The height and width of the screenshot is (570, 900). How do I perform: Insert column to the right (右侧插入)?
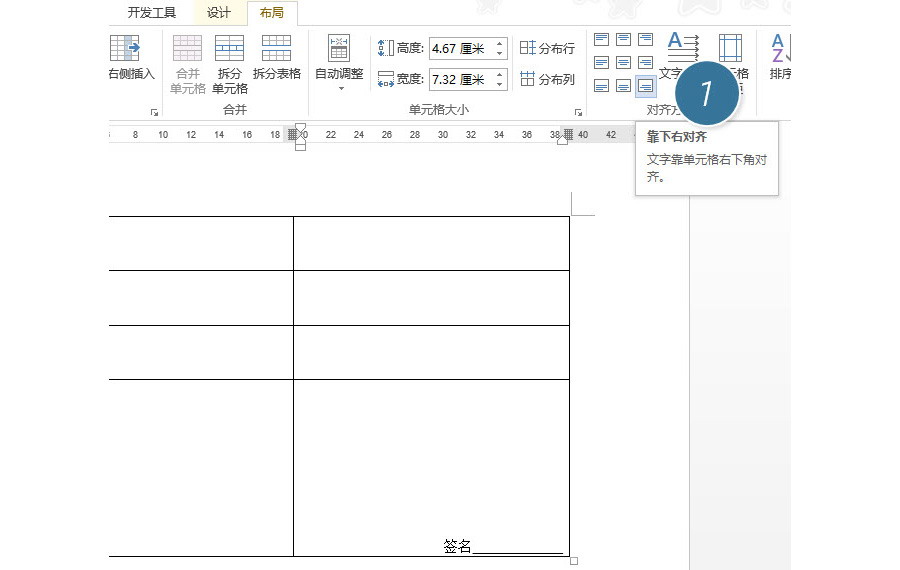pos(131,57)
